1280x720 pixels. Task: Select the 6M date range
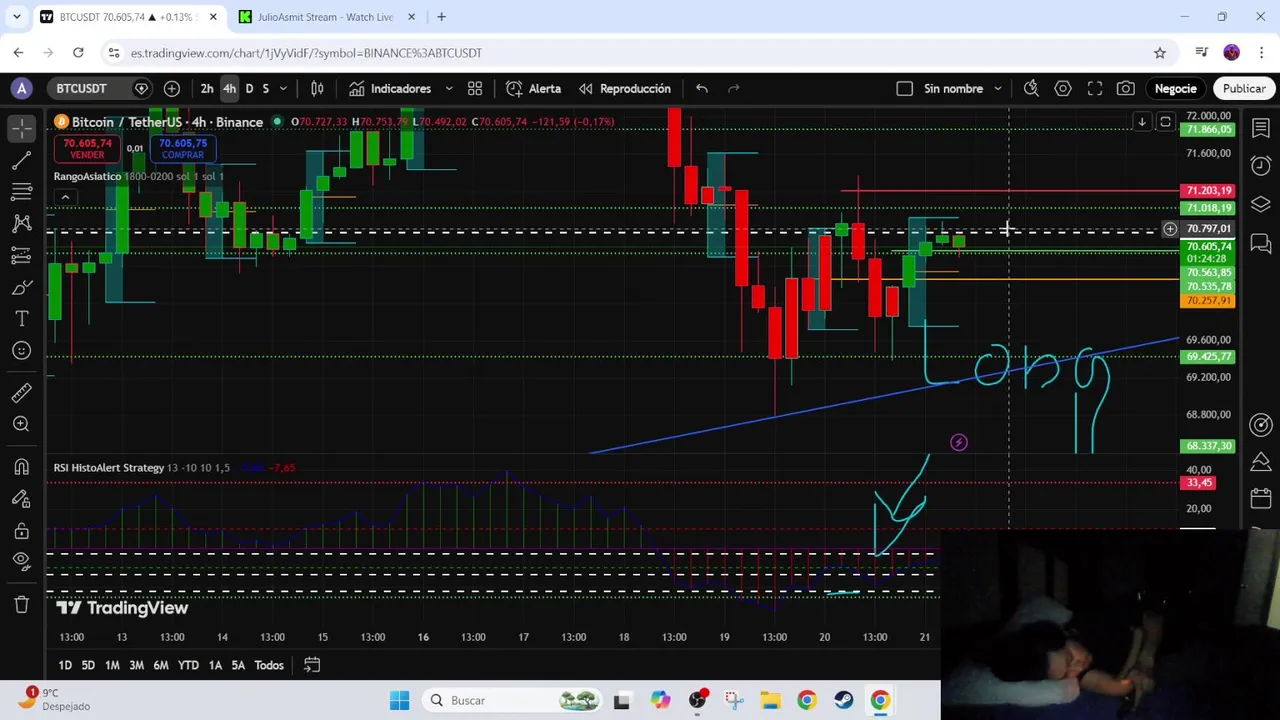click(161, 665)
